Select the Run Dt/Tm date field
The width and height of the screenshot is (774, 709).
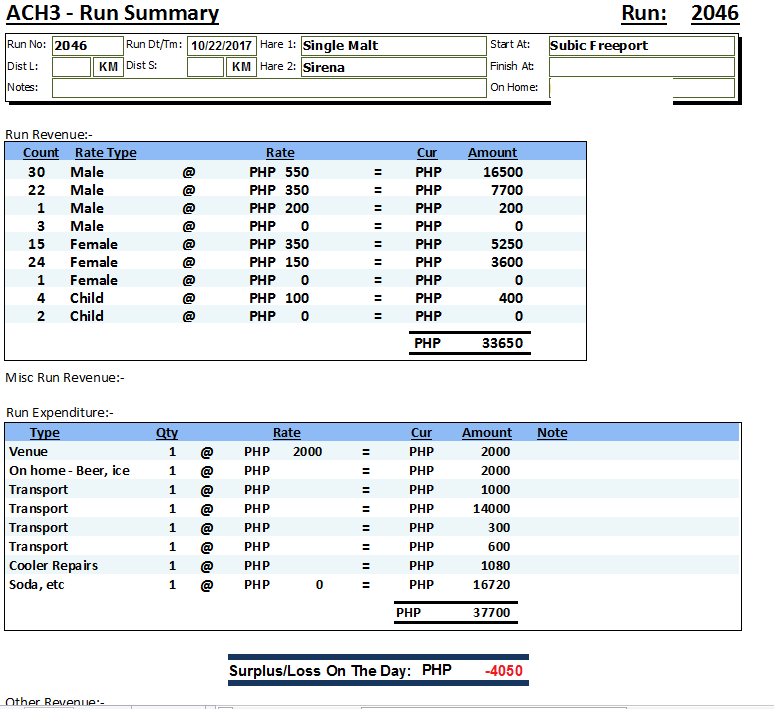(x=221, y=45)
